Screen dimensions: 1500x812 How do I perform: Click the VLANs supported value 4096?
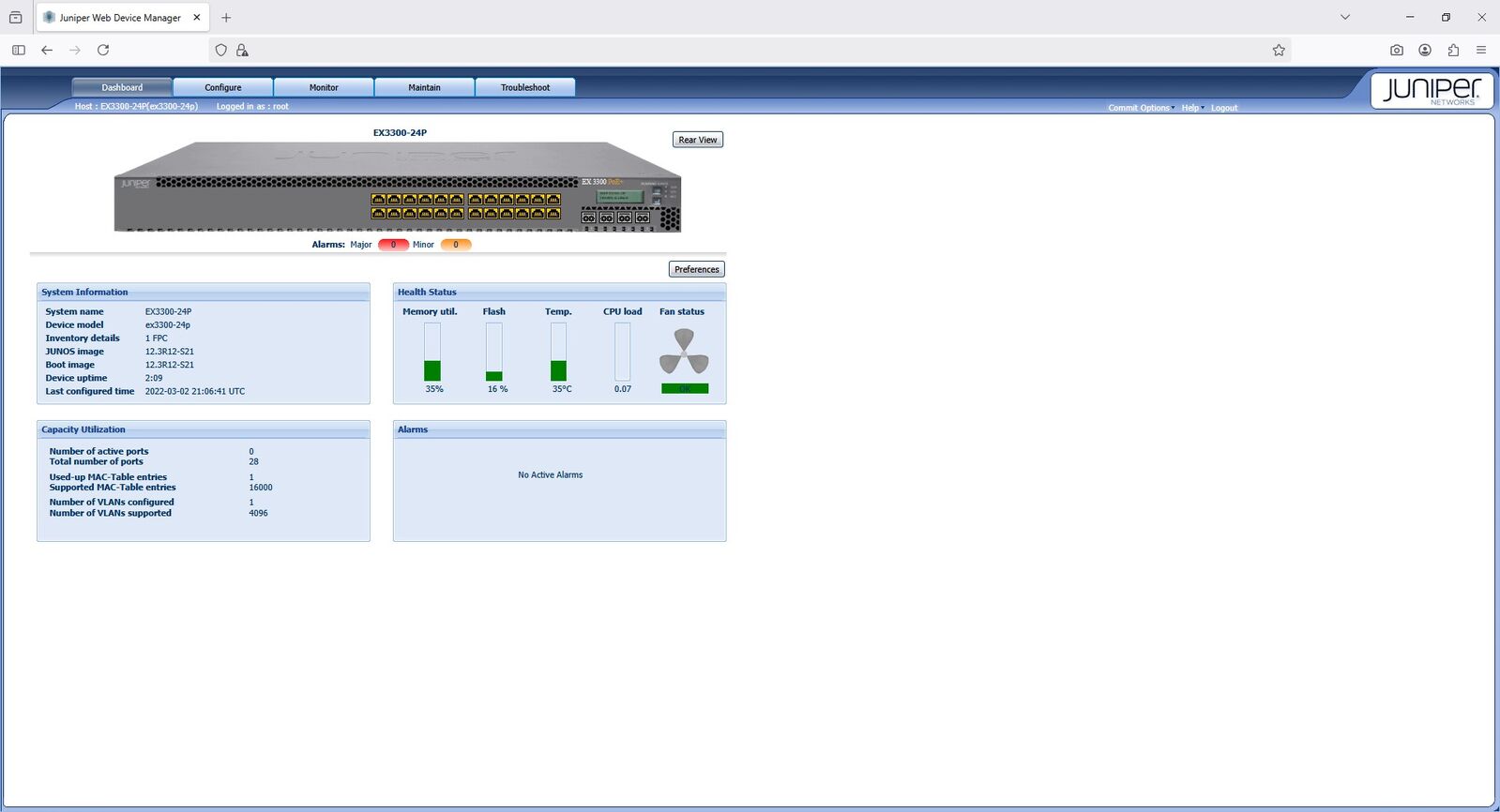point(258,514)
